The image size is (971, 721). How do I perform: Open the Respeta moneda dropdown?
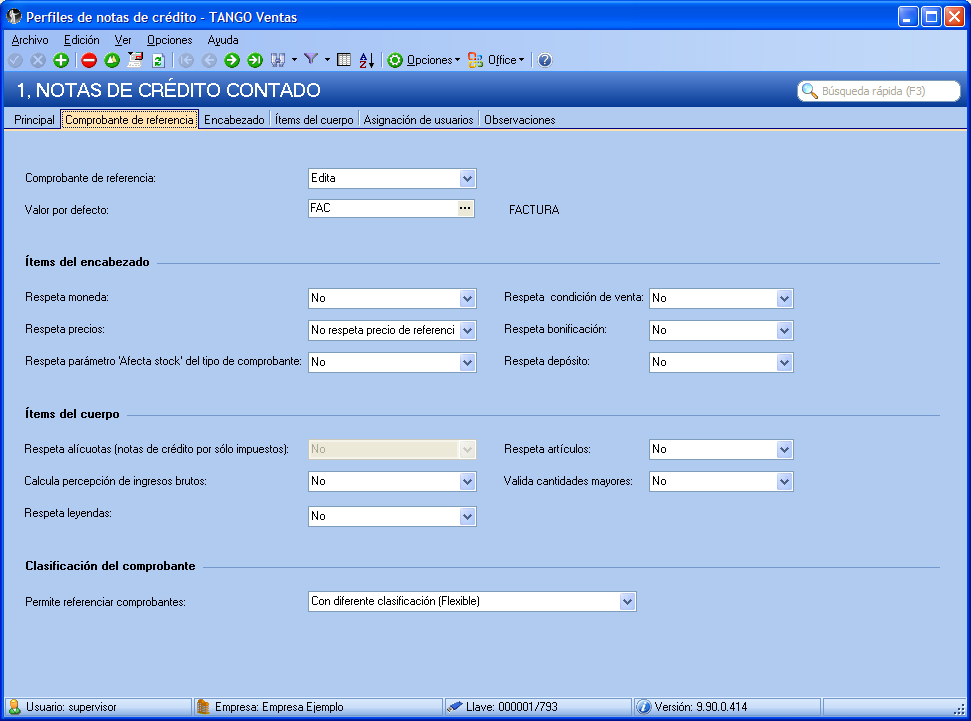468,299
